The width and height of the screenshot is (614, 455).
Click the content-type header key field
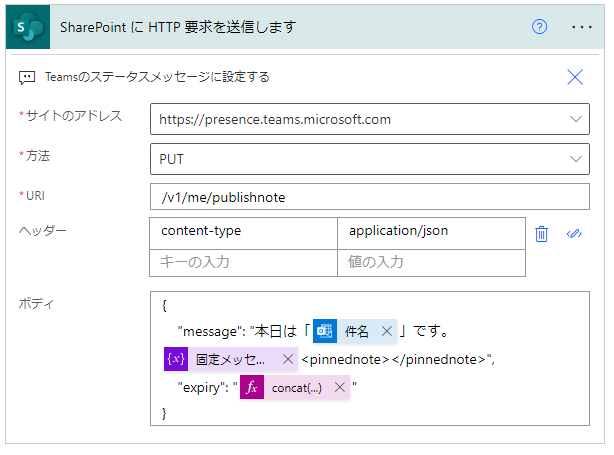coord(243,231)
